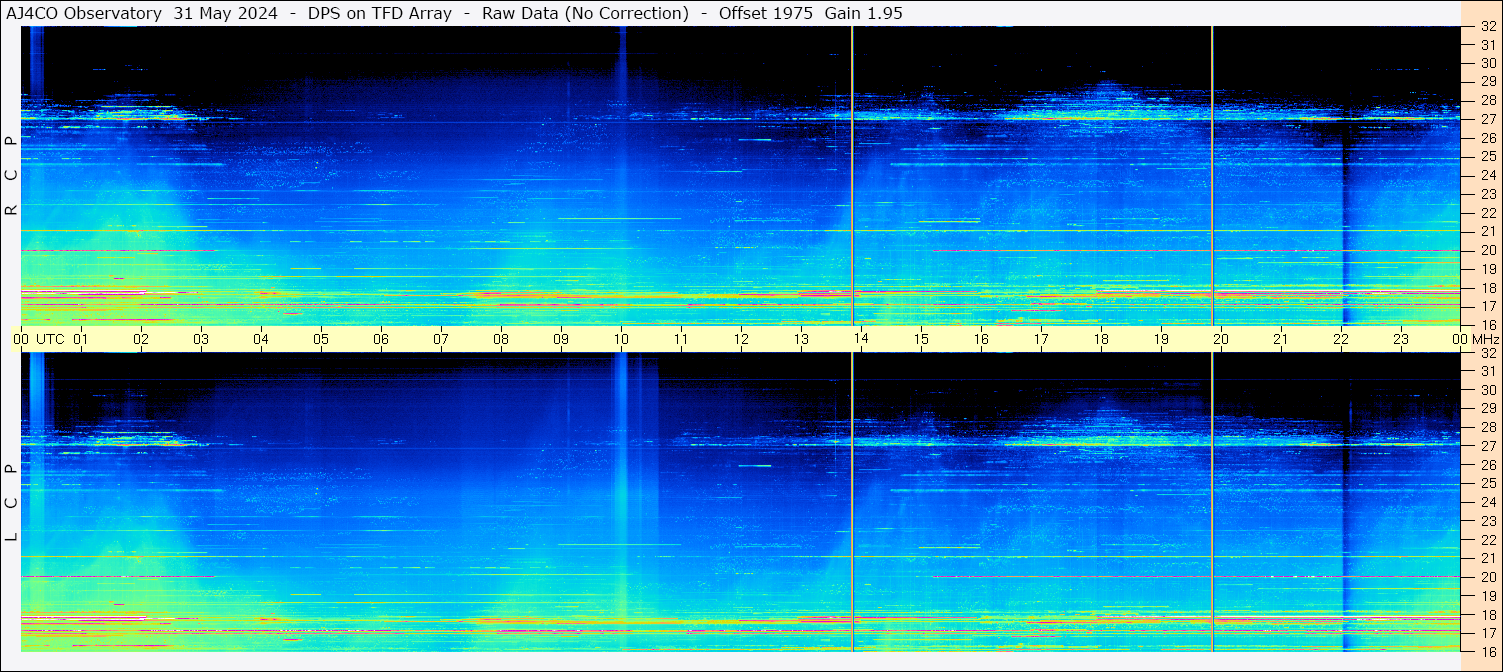Viewport: 1503px width, 672px height.
Task: Click the 32 MHz label on the LCP frequency scale
Action: [x=1487, y=353]
